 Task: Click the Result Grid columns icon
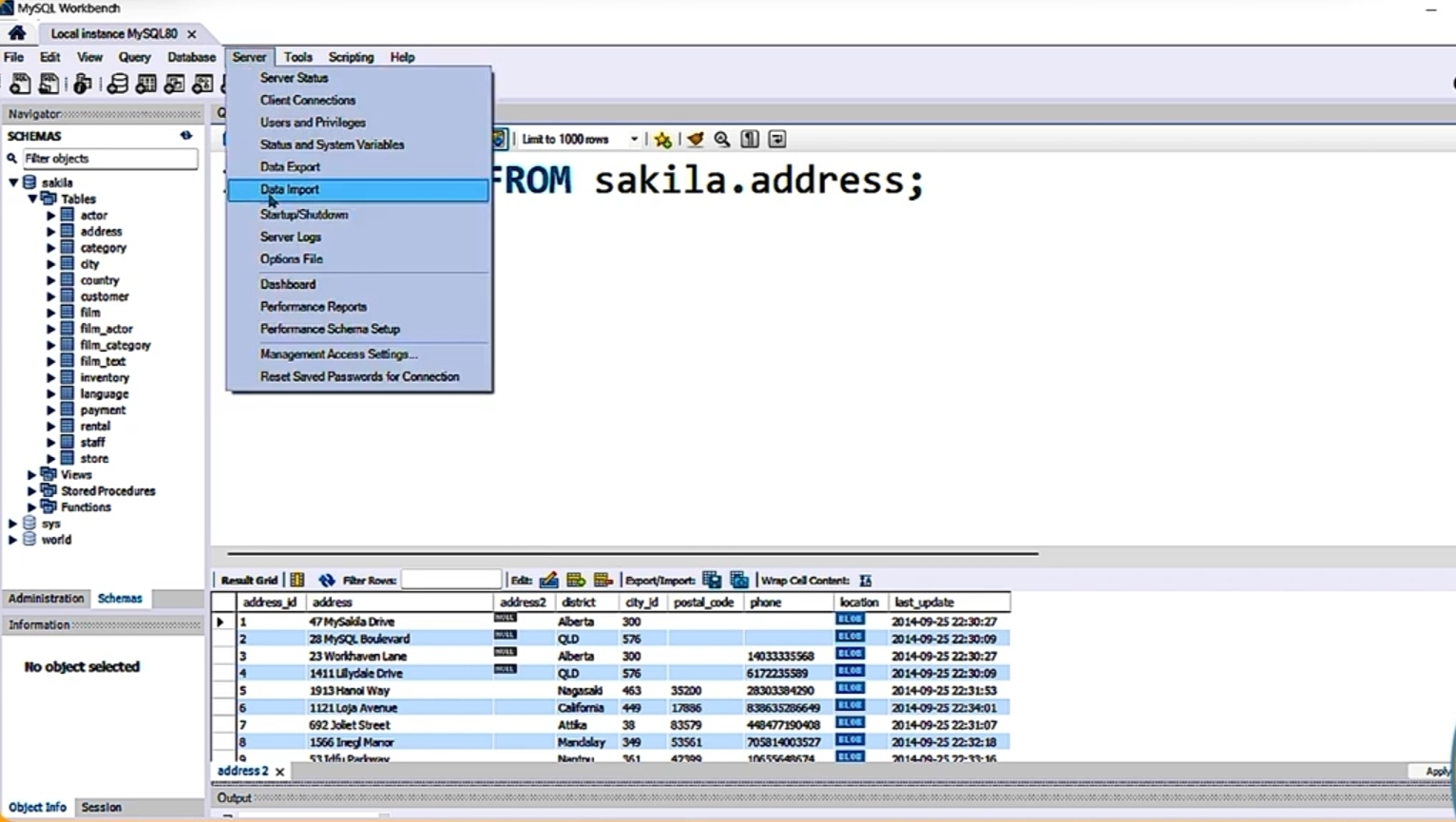pyautogui.click(x=297, y=580)
